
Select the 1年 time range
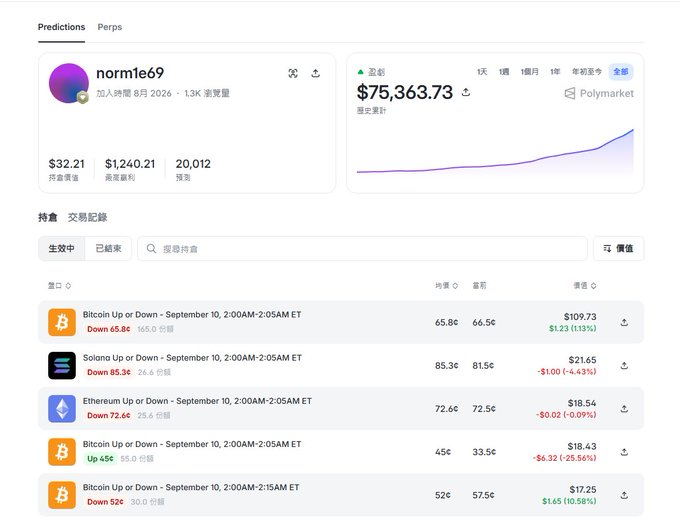[x=555, y=72]
